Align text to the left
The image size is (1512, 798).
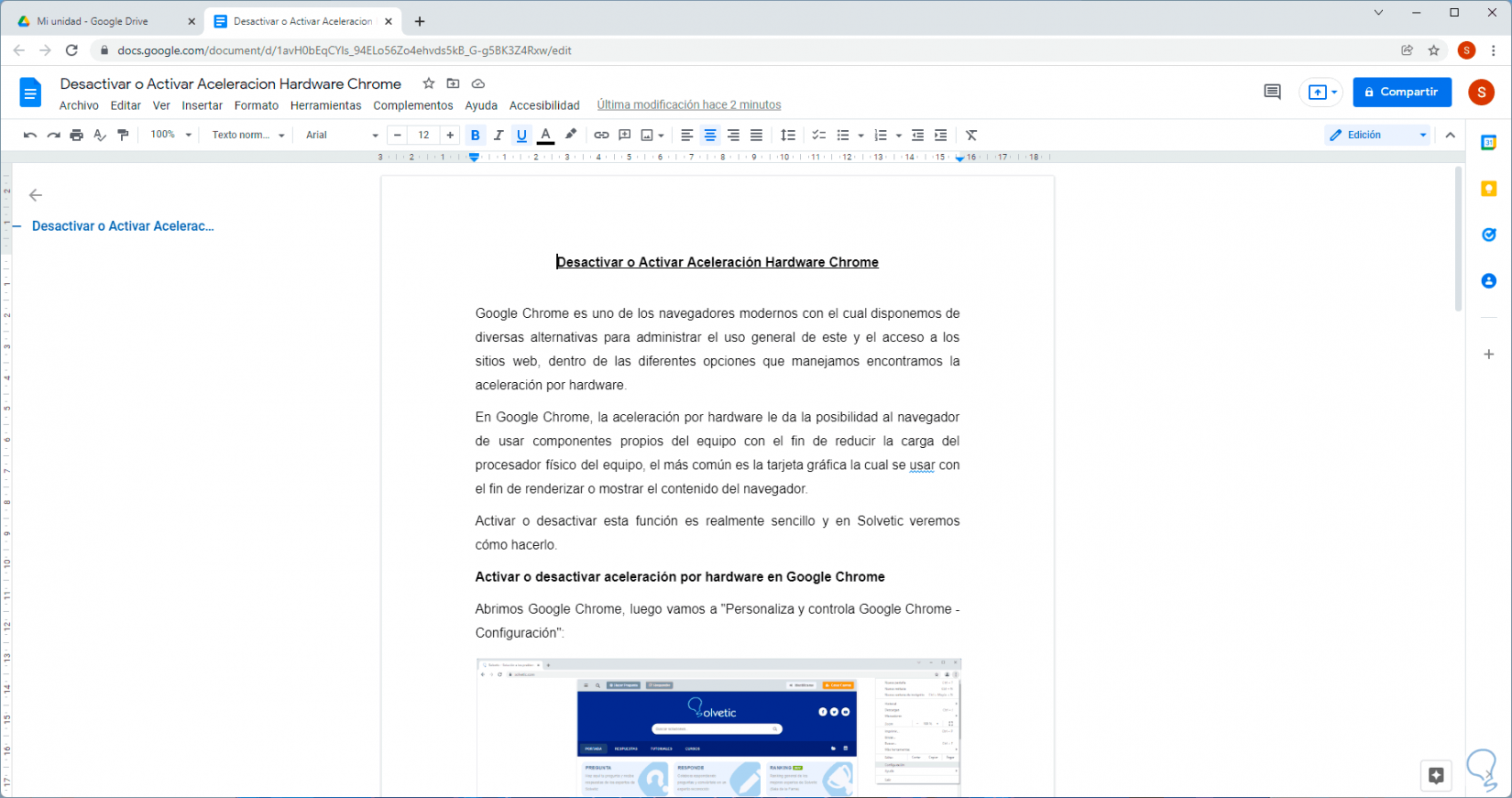686,136
